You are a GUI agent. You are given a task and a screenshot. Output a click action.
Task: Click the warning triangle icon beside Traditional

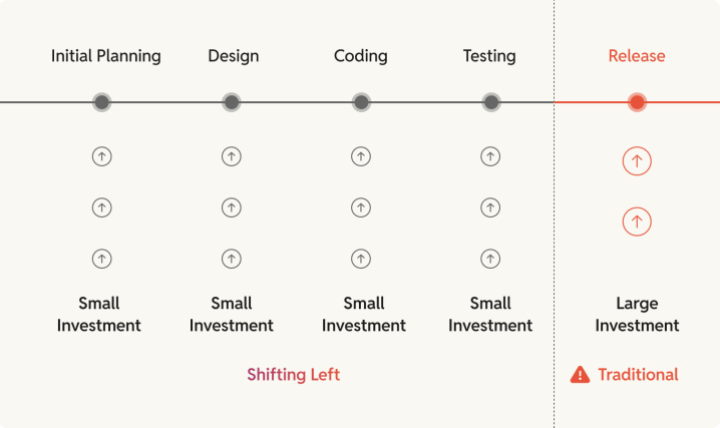pos(580,375)
